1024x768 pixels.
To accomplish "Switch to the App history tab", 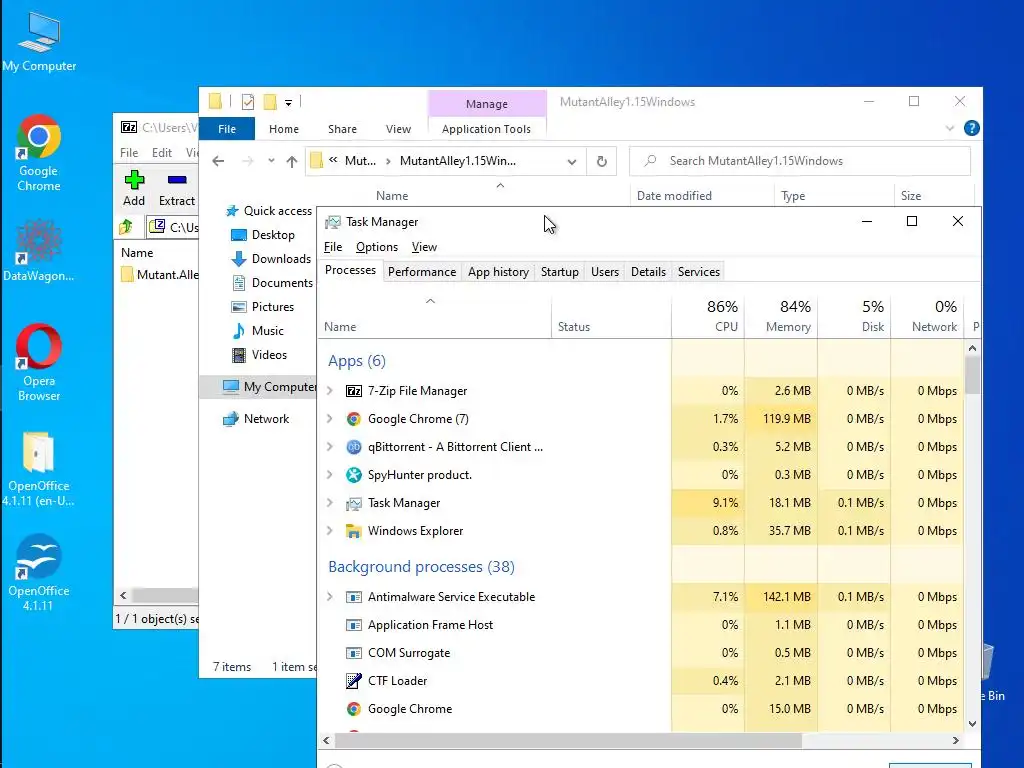I will point(498,272).
